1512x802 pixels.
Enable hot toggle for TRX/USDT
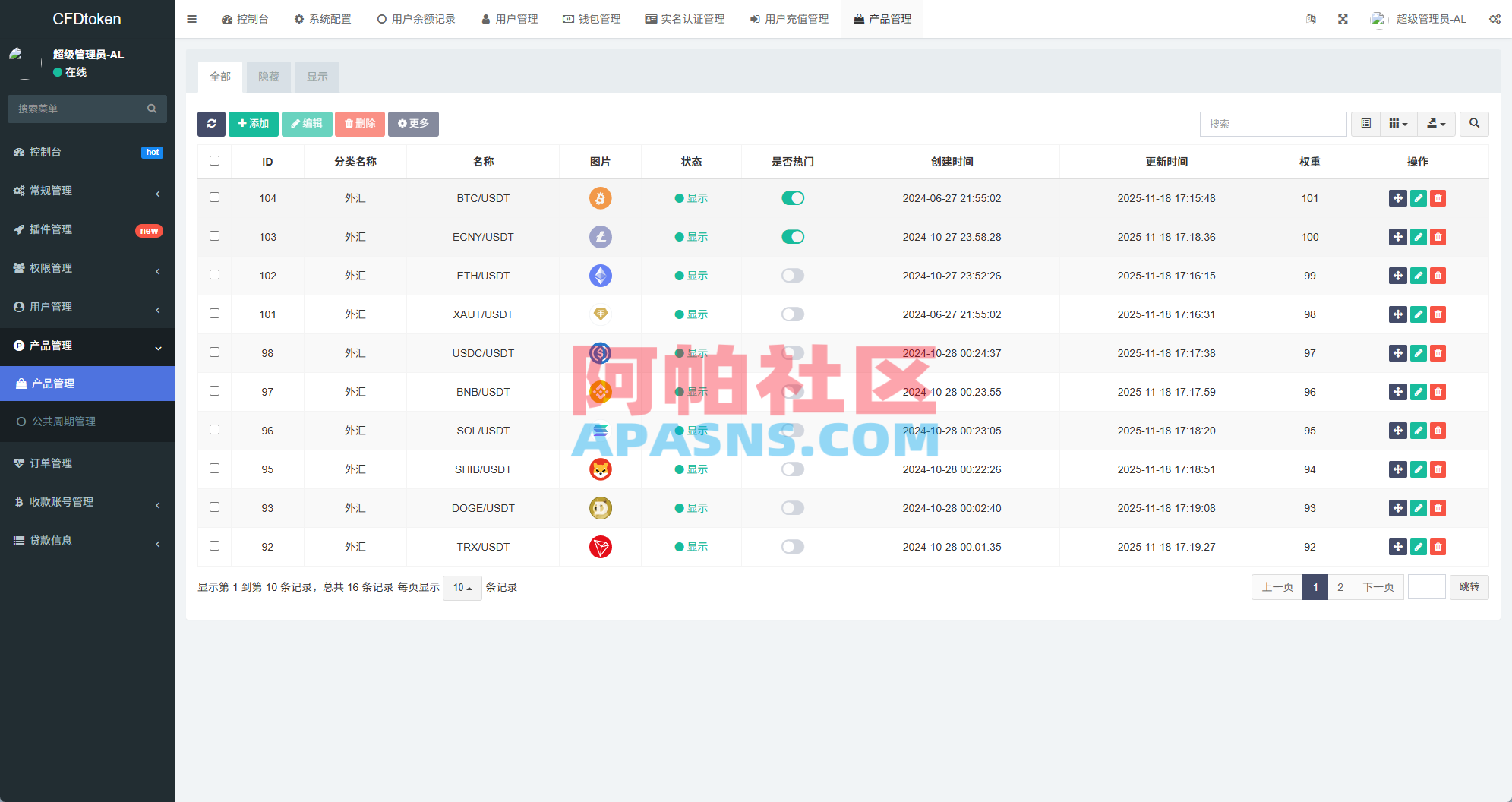pyautogui.click(x=793, y=547)
